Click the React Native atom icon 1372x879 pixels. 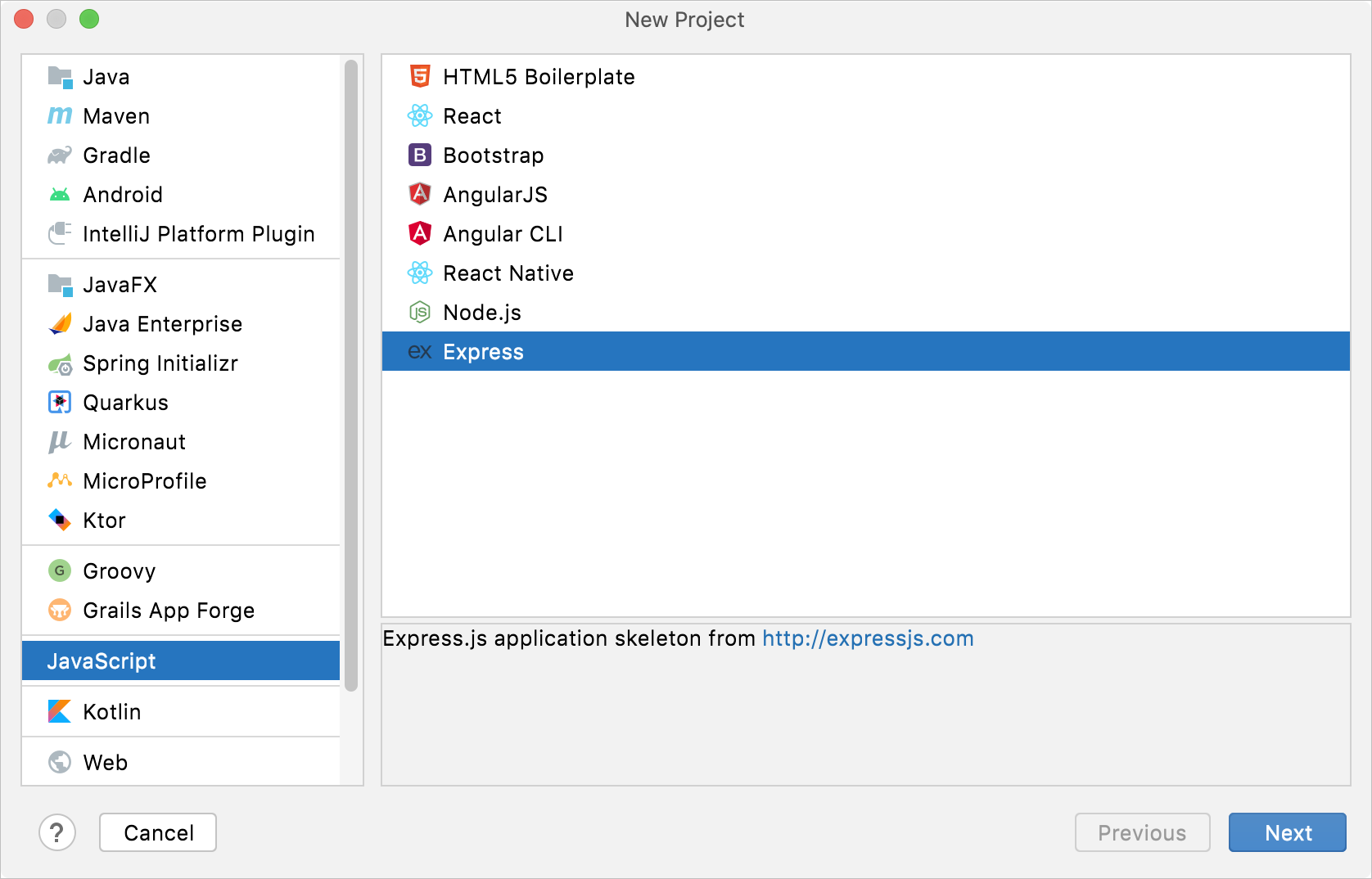point(420,273)
